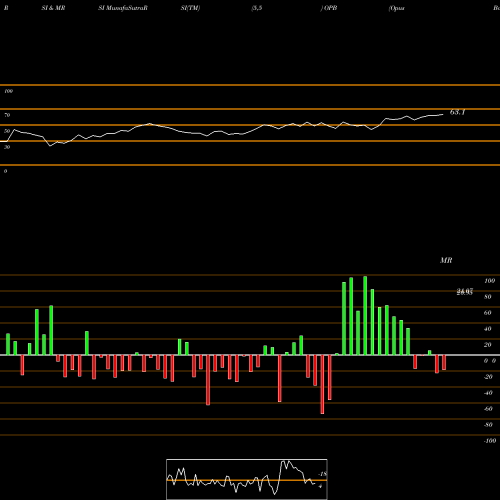Click the overlapping value label near 80 on the MR chart
The width and height of the screenshot is (500, 500).
(x=465, y=292)
